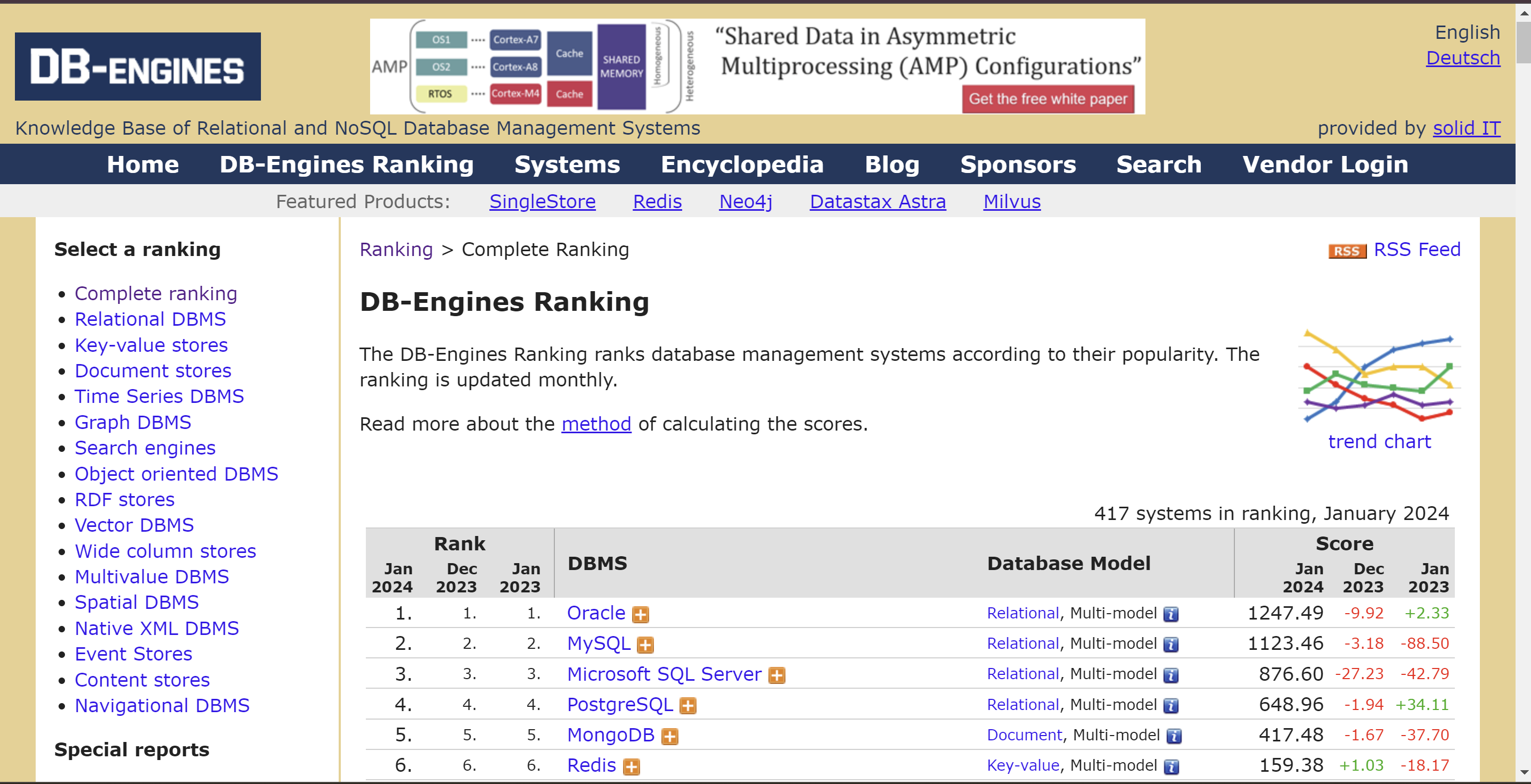The image size is (1531, 784).
Task: Open featured product SingleStore
Action: click(x=542, y=202)
